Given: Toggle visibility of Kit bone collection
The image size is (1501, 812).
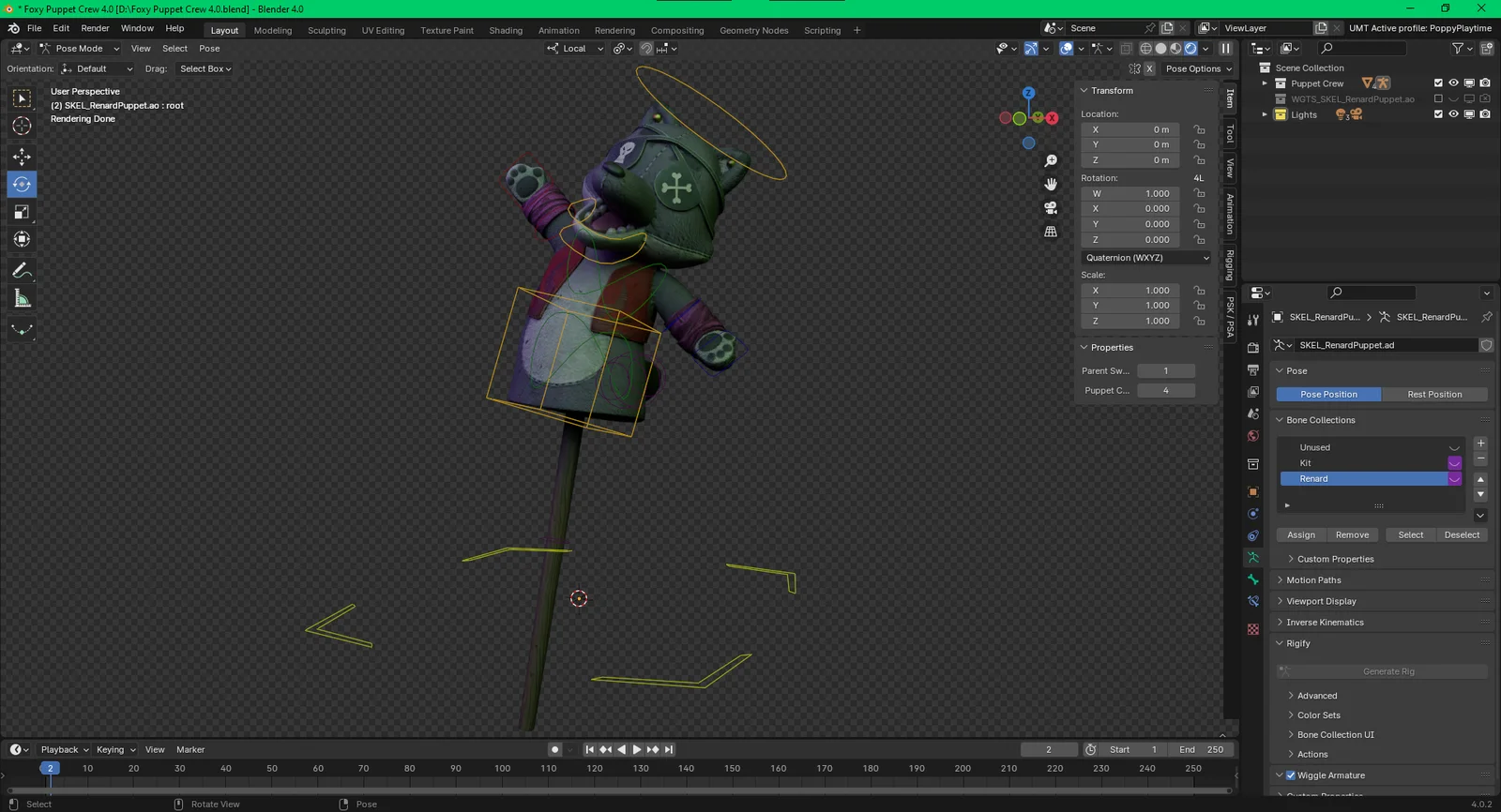Looking at the screenshot, I should [x=1455, y=463].
